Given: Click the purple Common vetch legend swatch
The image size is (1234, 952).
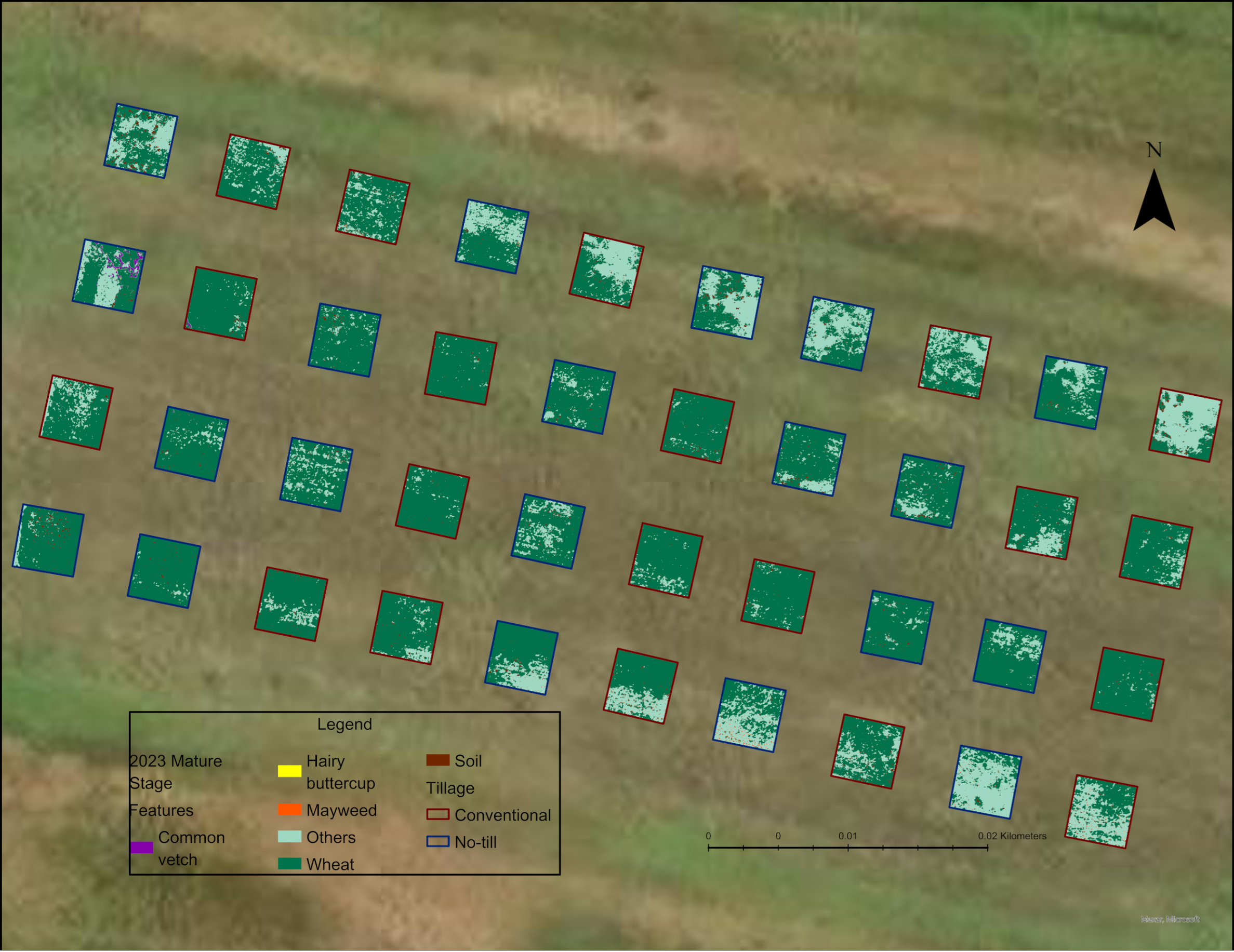Looking at the screenshot, I should click(x=142, y=848).
